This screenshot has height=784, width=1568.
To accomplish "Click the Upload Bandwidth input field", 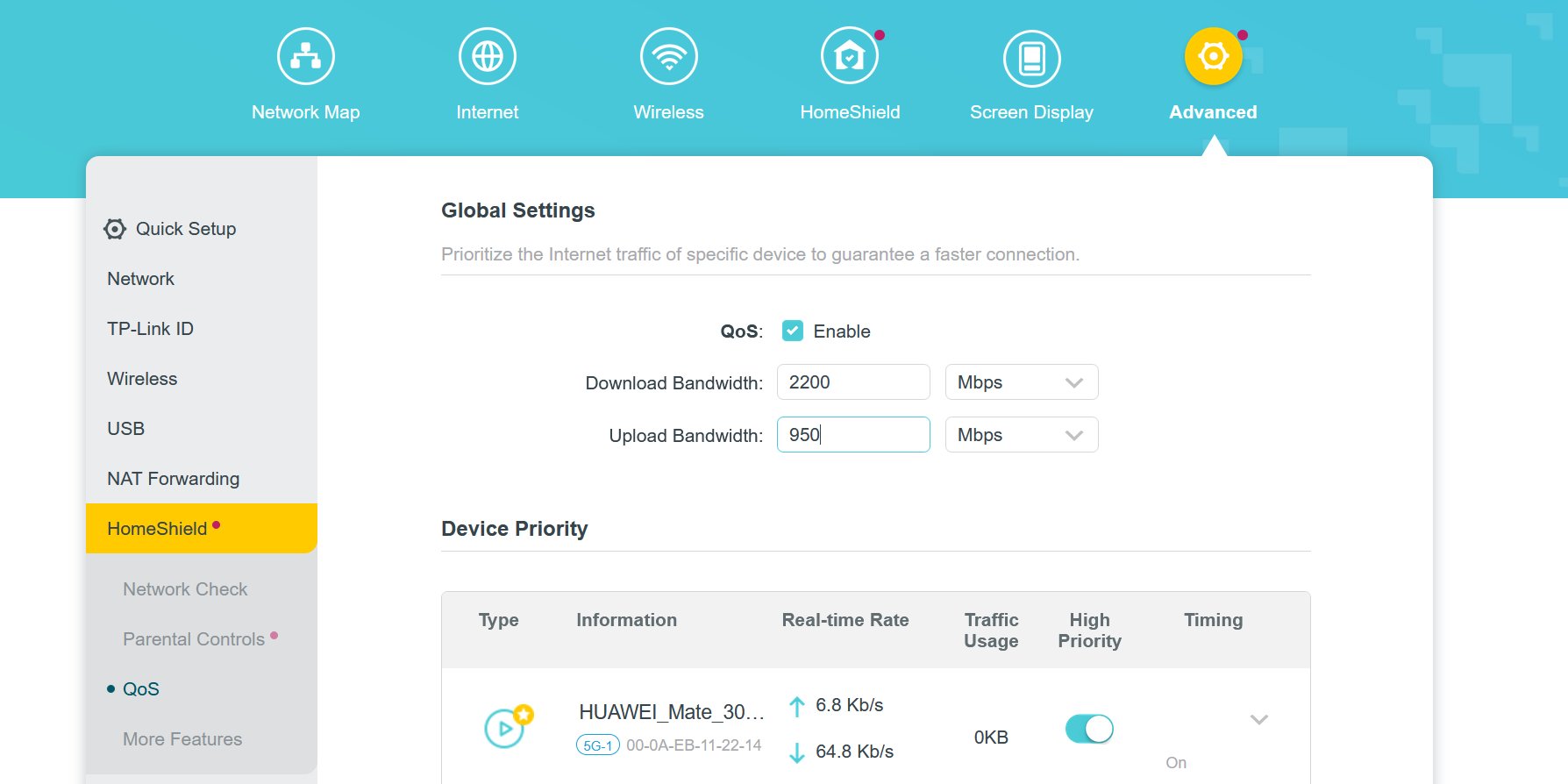I will point(853,435).
